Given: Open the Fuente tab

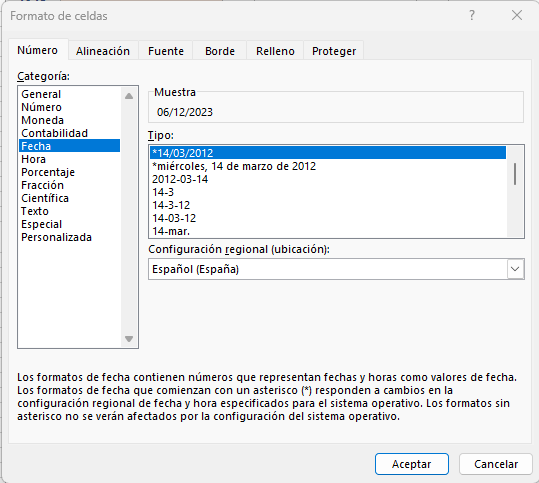Looking at the screenshot, I should (166, 51).
